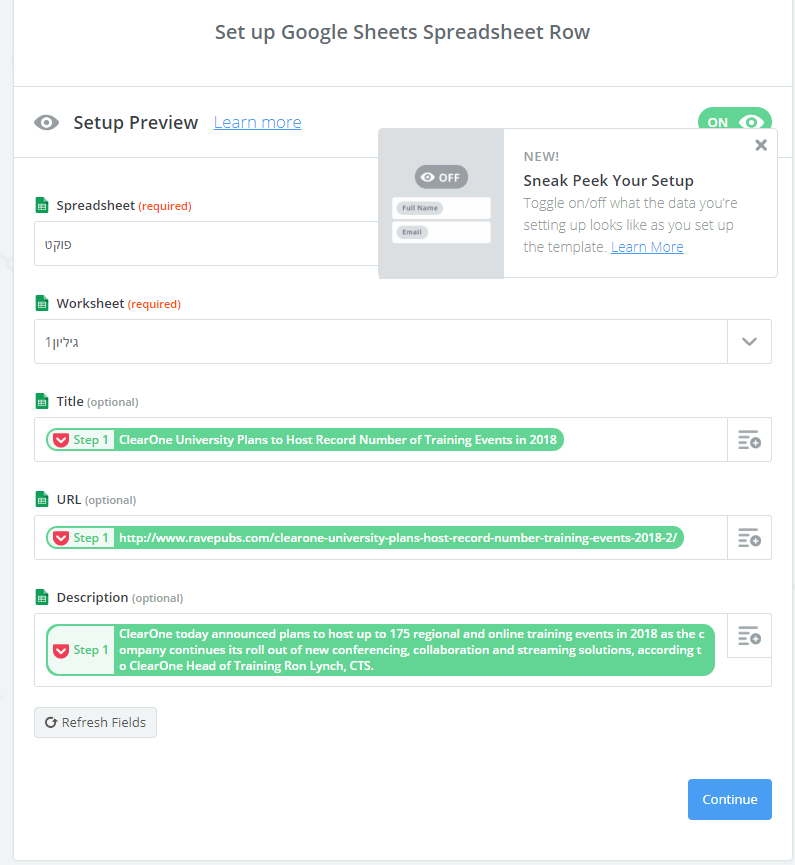Click Google Sheets icon beside Description label

[42, 597]
